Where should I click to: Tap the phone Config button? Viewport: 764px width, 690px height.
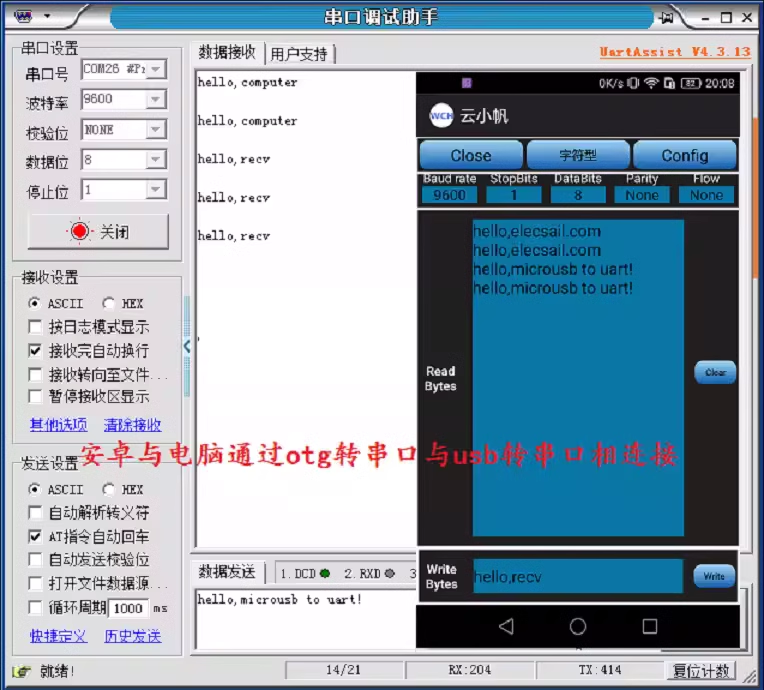click(685, 155)
